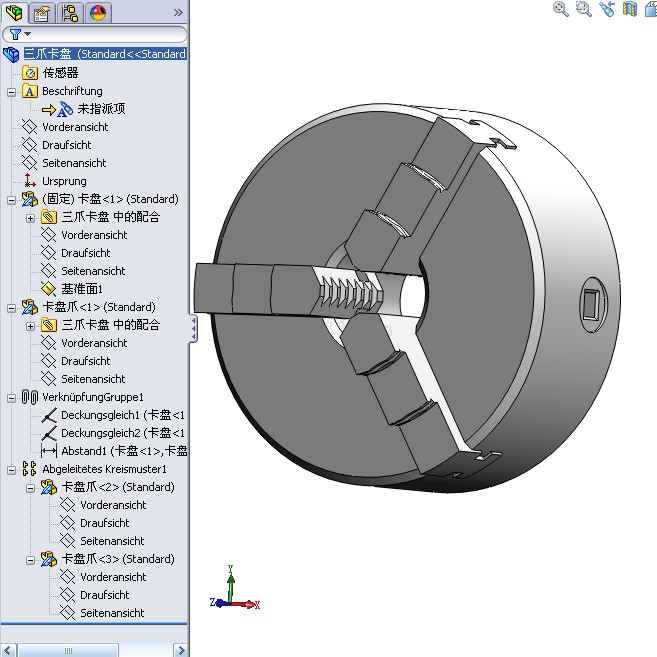This screenshot has width=657, height=657.
Task: Collapse the 卡盘爪<3> component node
Action: tap(30, 559)
